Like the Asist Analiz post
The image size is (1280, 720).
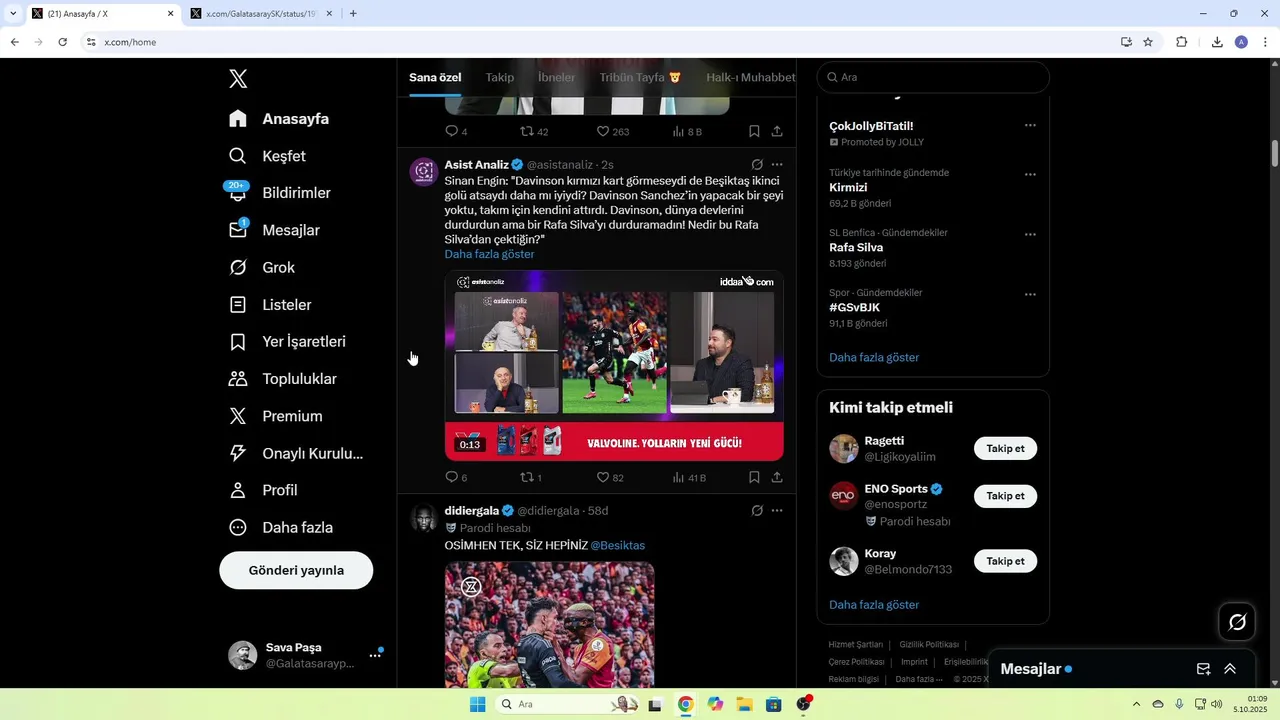tap(610, 477)
